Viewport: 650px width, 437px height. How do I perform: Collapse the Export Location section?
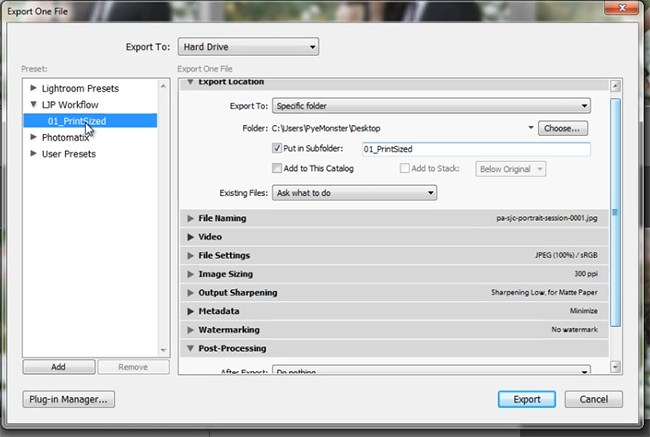click(190, 82)
